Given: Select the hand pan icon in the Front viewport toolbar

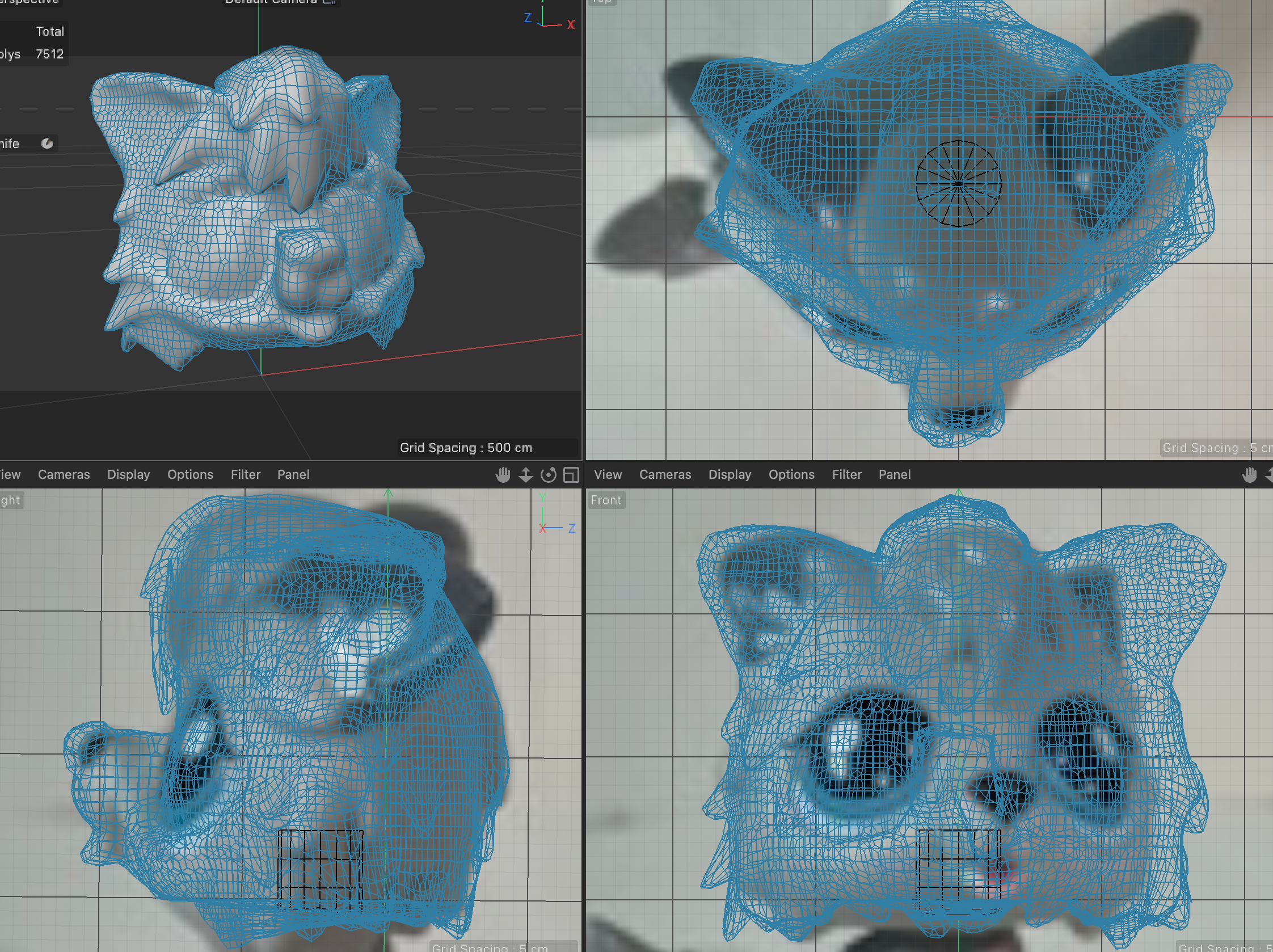Looking at the screenshot, I should point(1250,475).
